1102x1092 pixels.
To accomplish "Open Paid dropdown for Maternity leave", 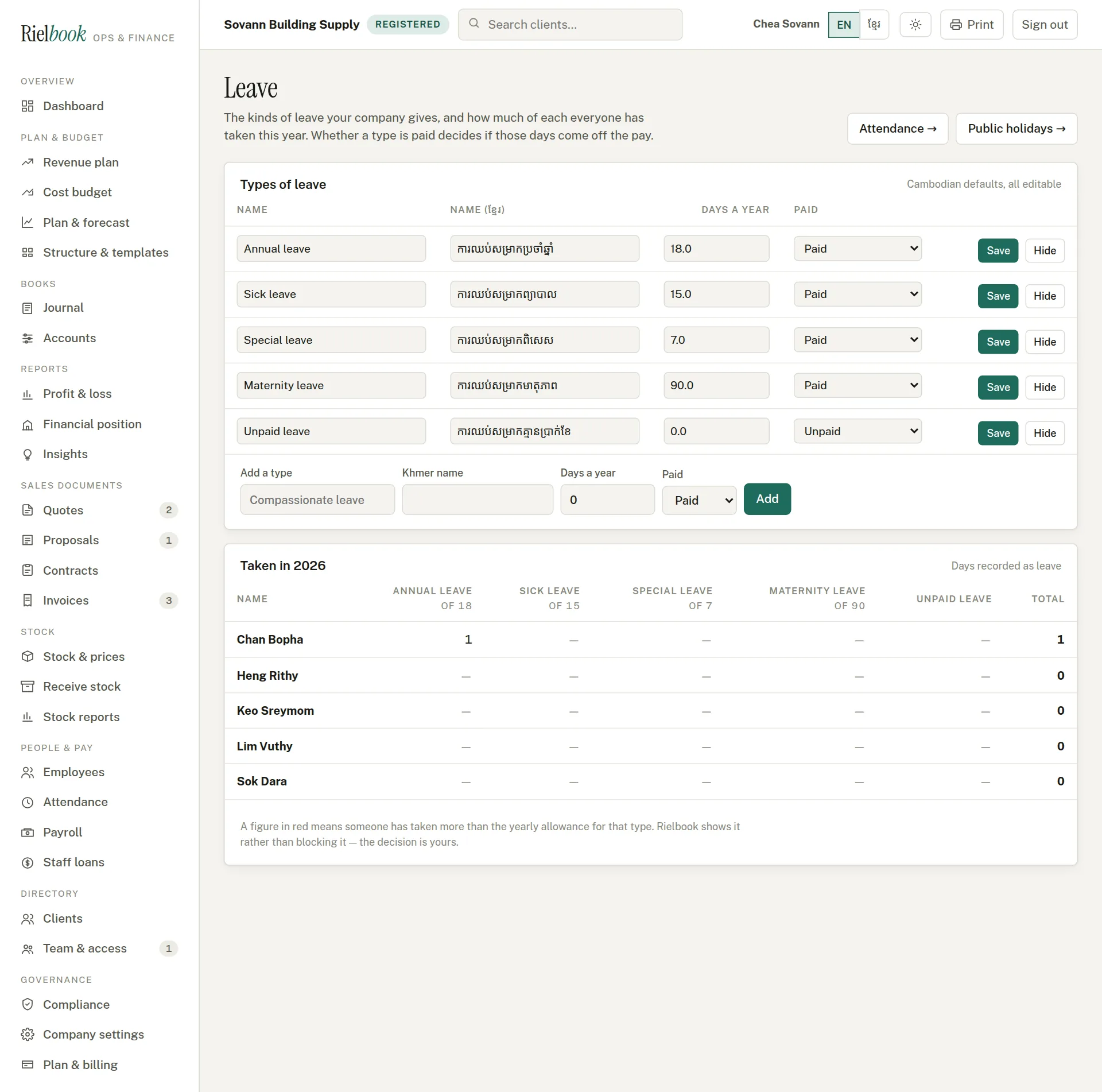I will [857, 385].
